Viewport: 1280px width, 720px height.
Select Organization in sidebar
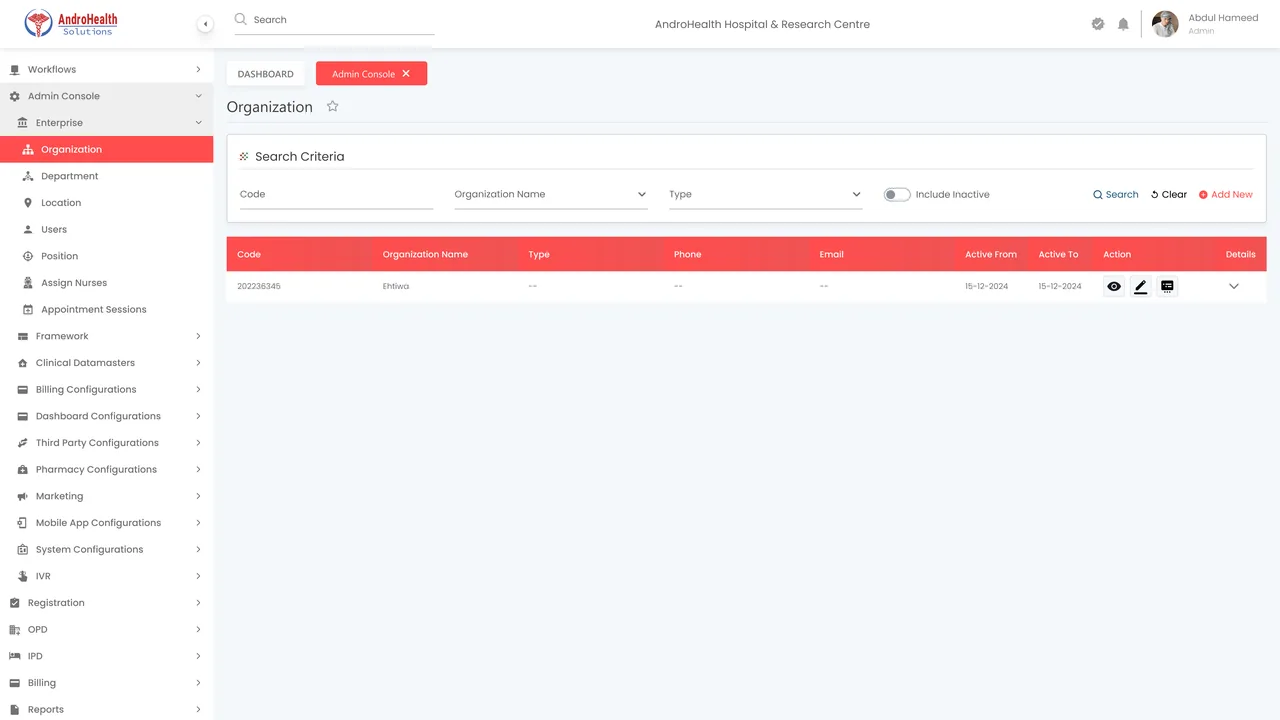point(106,150)
